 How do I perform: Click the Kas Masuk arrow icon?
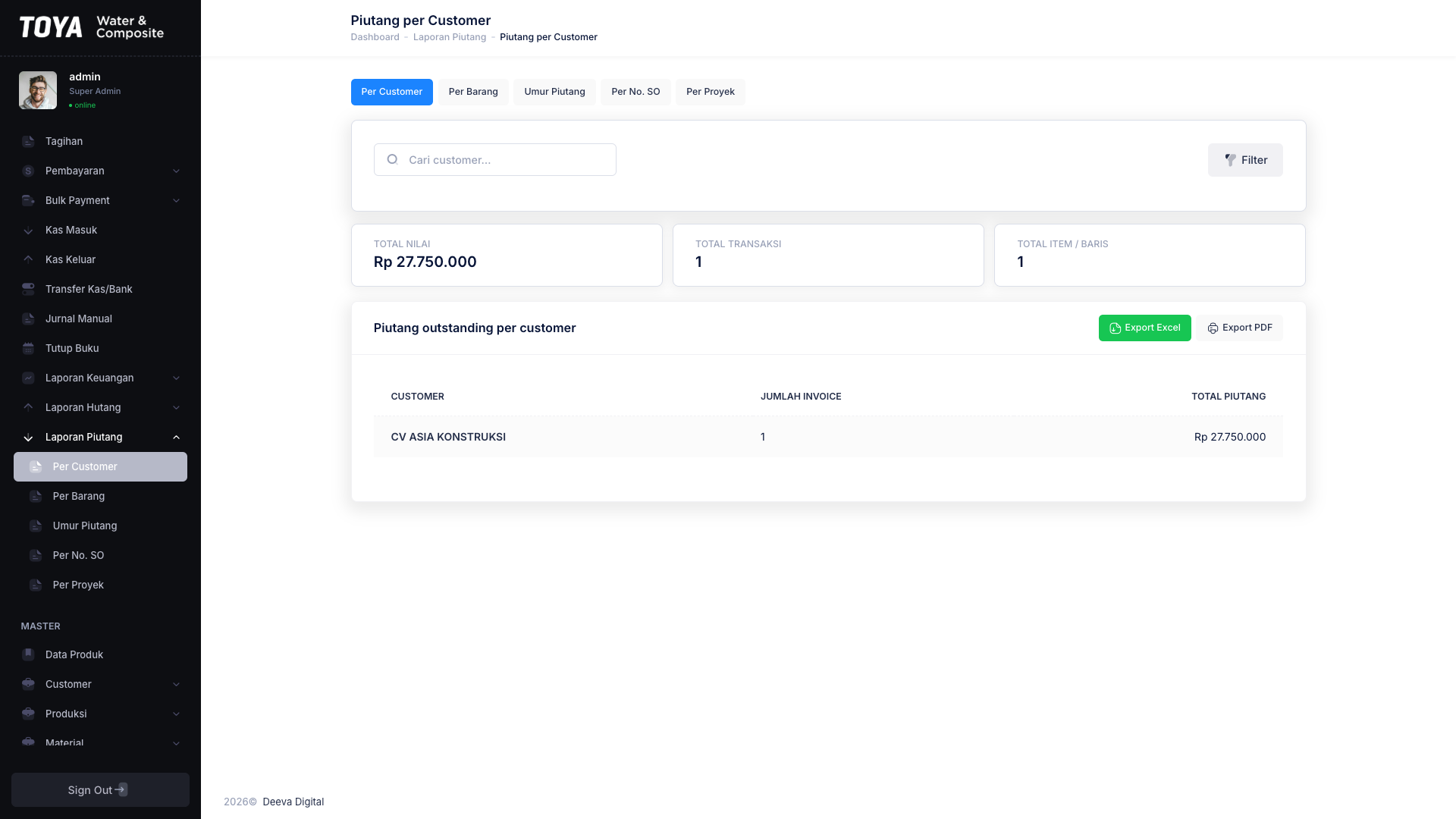point(28,231)
